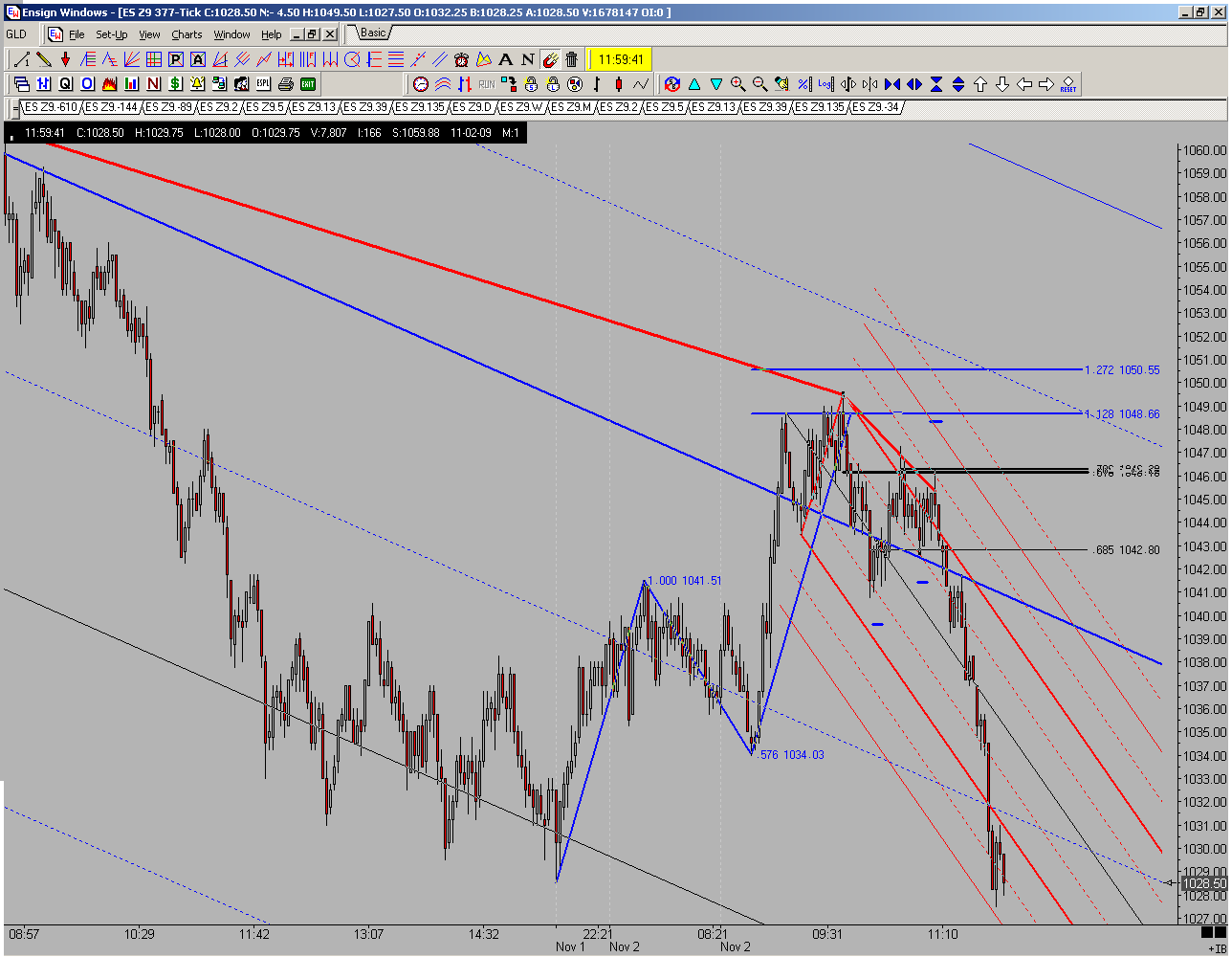Click the white up arrow icon

pyautogui.click(x=980, y=84)
